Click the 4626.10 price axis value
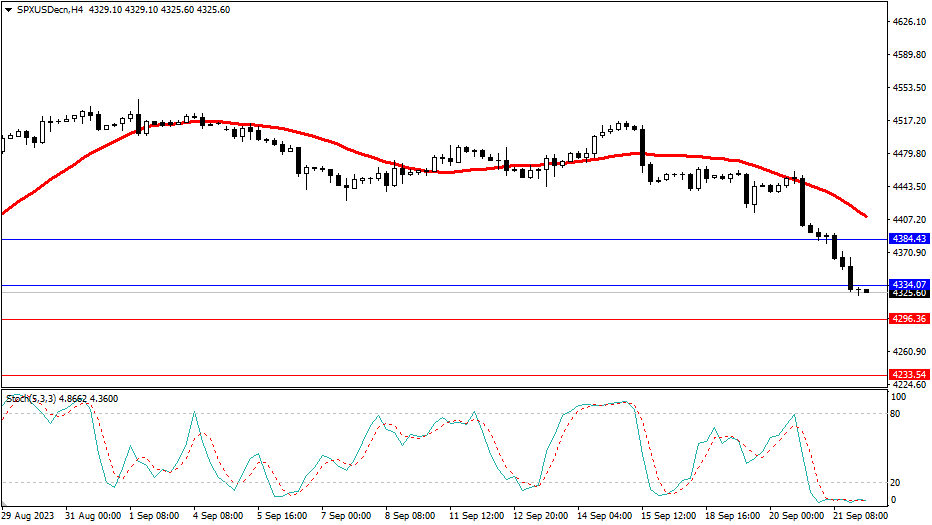The width and height of the screenshot is (932, 525). [909, 22]
